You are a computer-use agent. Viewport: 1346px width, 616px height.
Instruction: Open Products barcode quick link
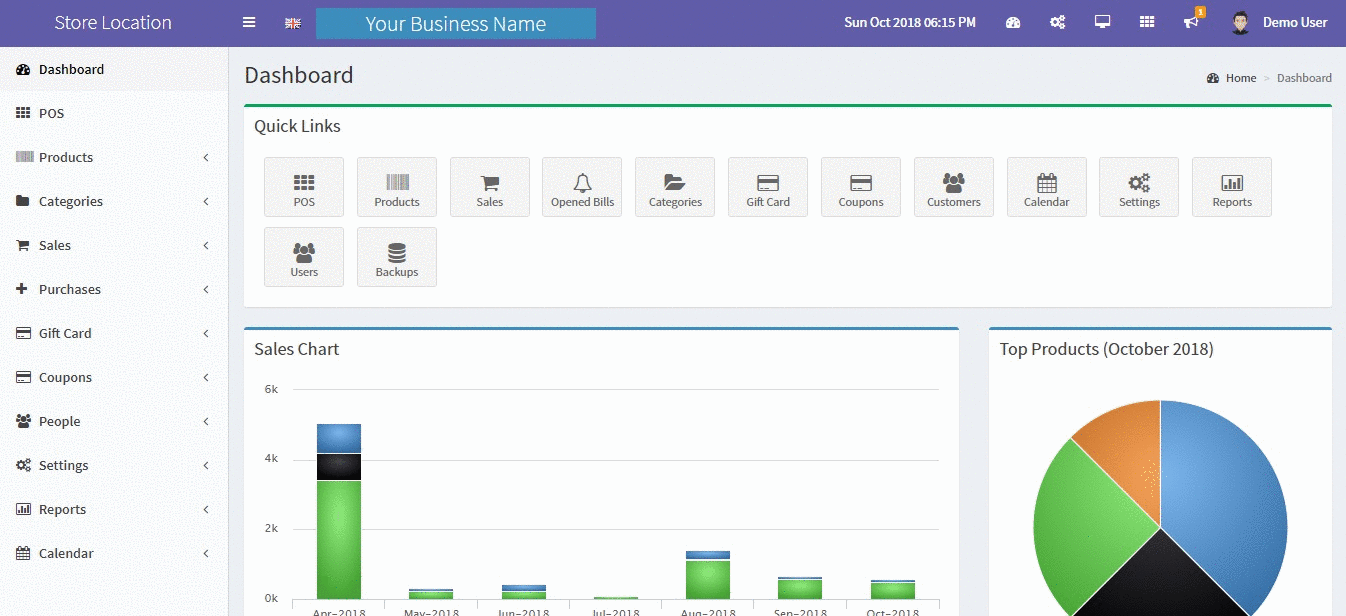(x=397, y=187)
